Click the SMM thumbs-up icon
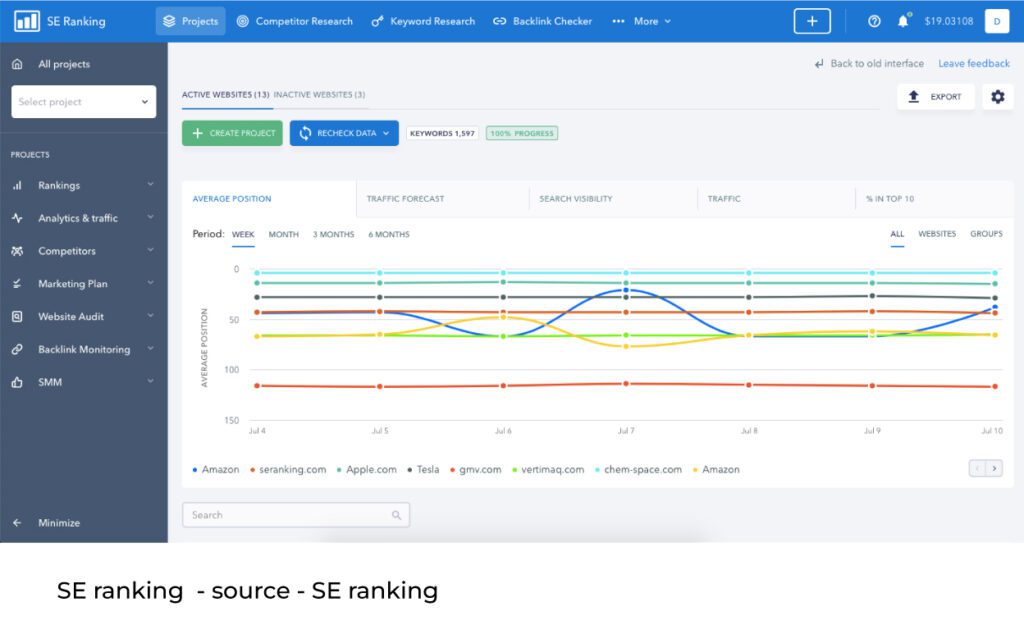Image resolution: width=1024 pixels, height=634 pixels. [x=17, y=382]
